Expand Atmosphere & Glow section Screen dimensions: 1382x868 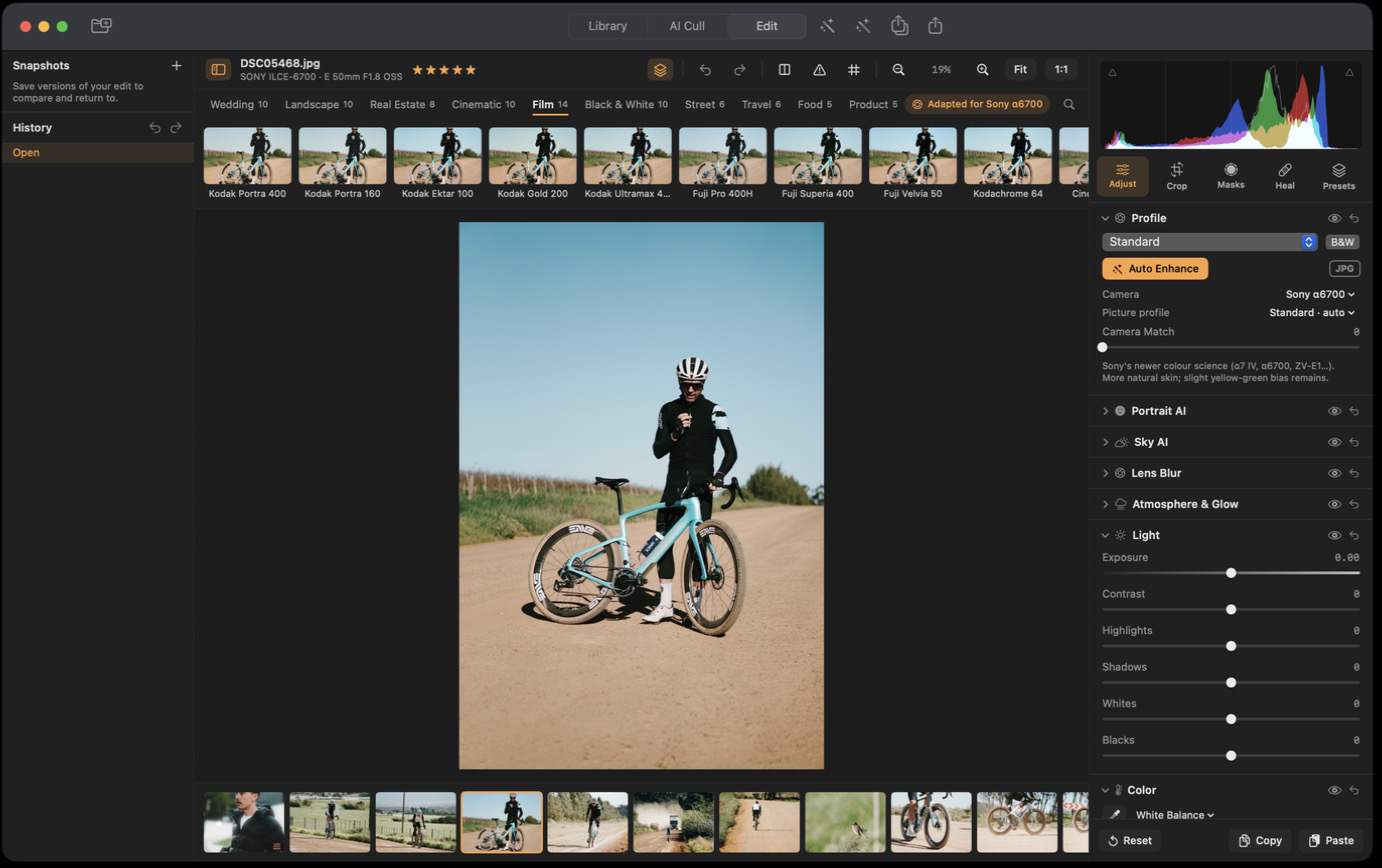click(1106, 504)
